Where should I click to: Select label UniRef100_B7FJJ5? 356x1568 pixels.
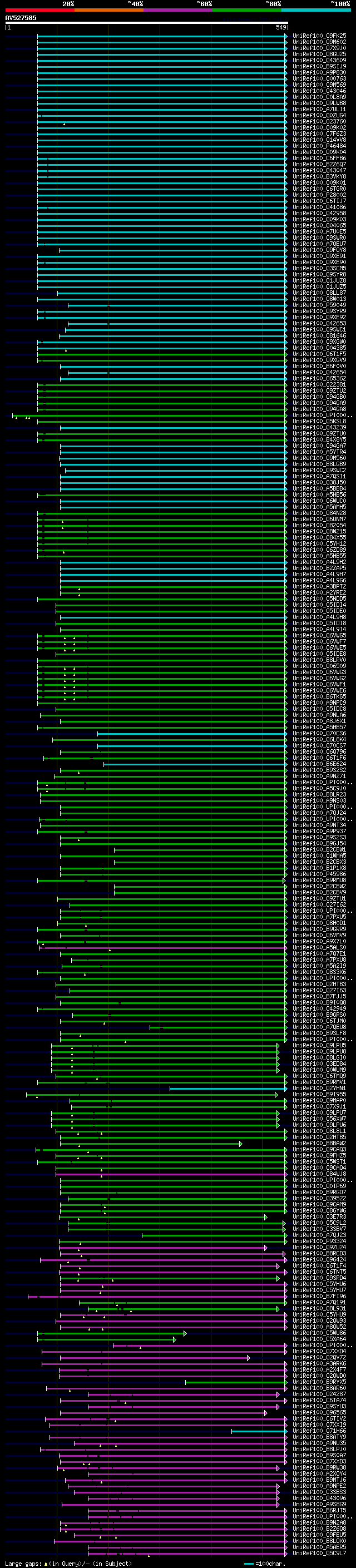319,996
